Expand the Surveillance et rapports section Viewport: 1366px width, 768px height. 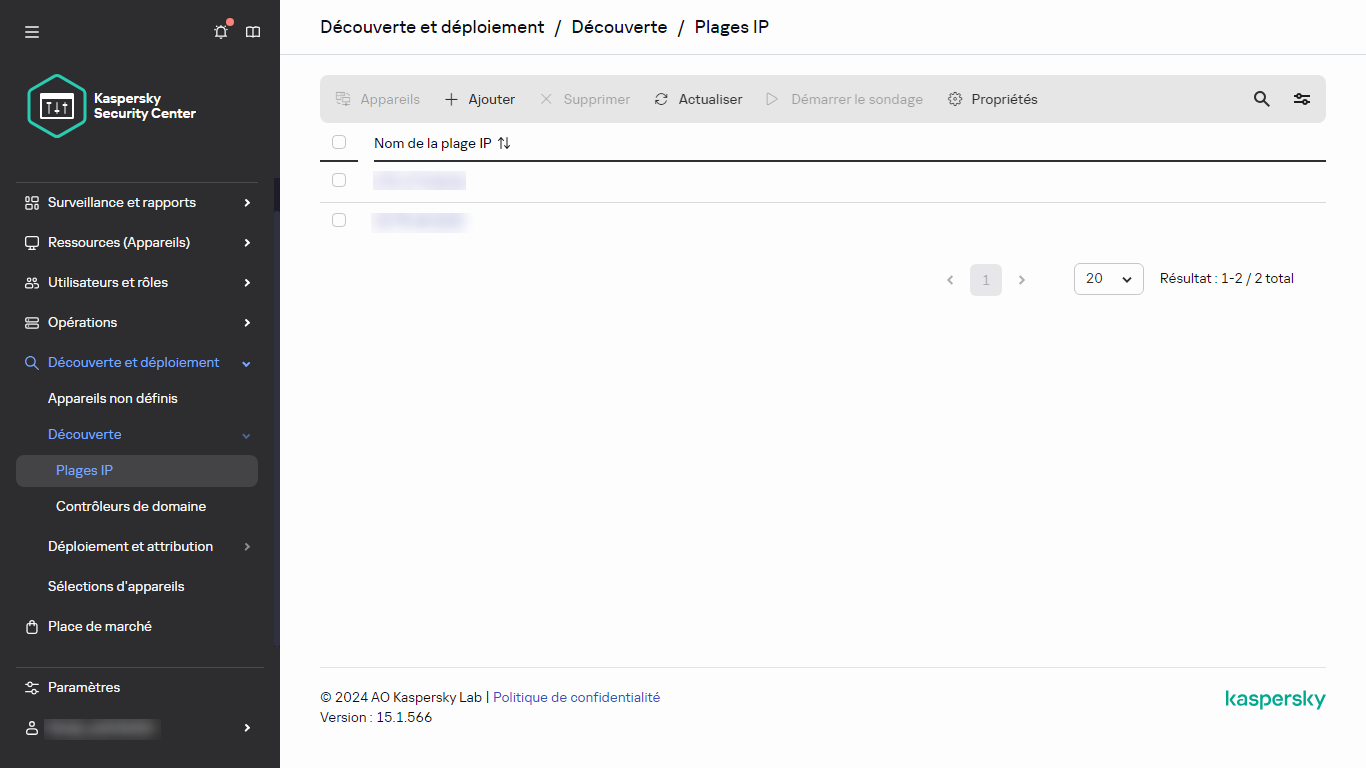coord(122,202)
